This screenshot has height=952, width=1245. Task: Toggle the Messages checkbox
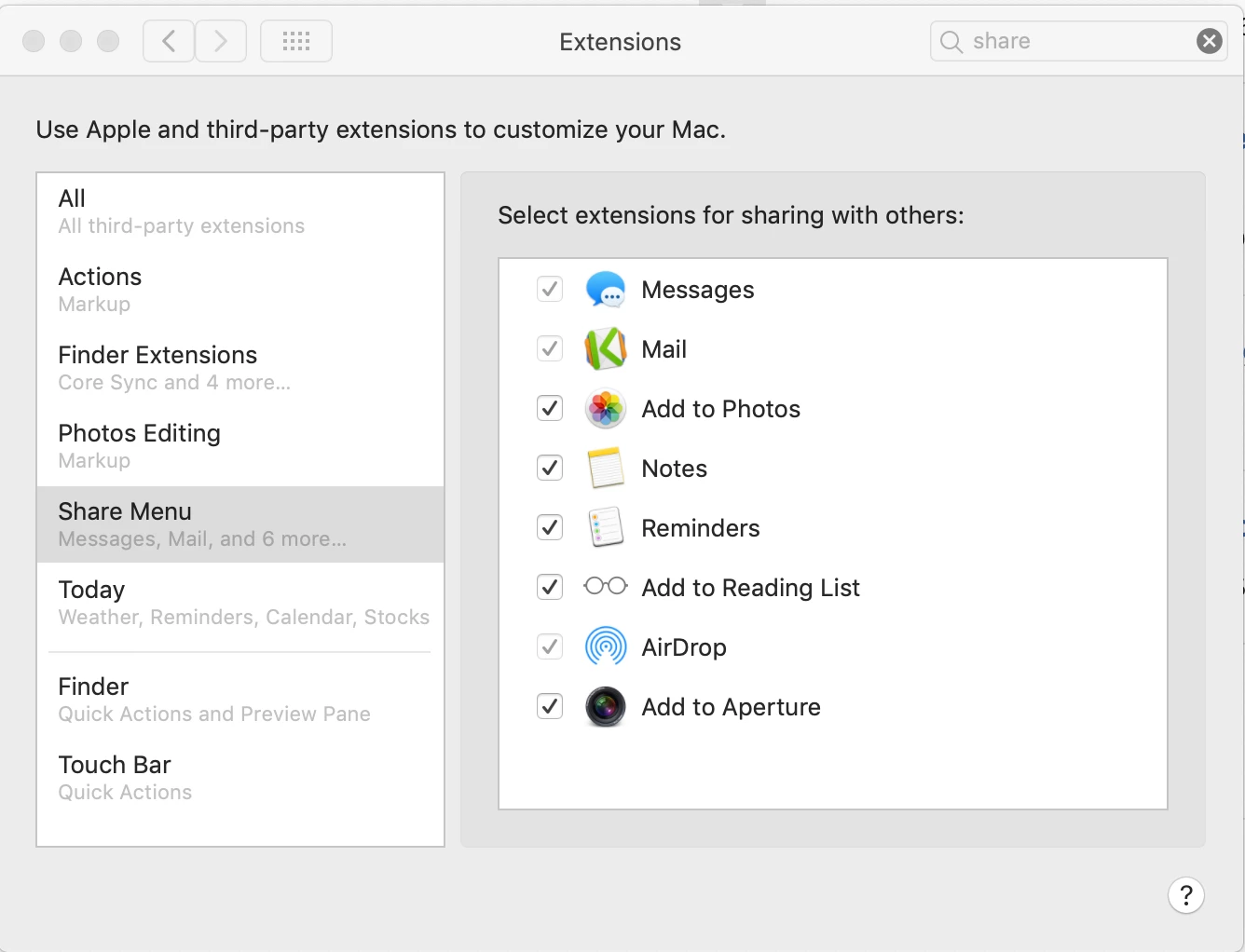click(550, 289)
